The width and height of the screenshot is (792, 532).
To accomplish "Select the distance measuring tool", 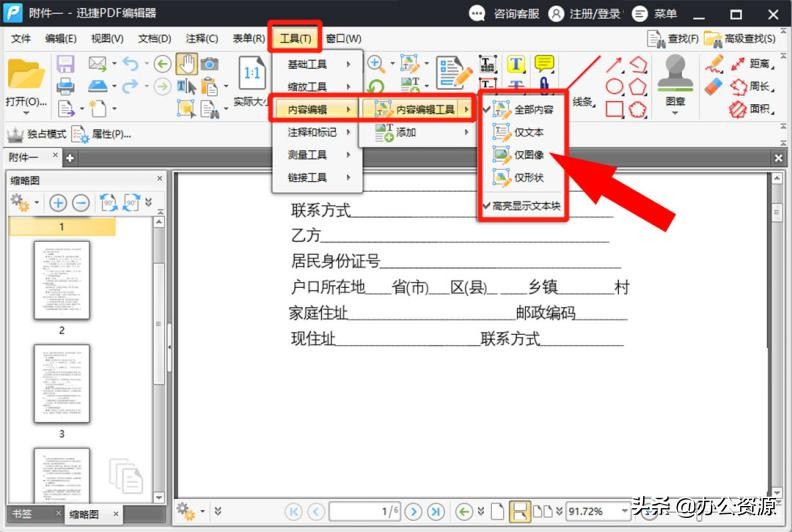I will (752, 64).
